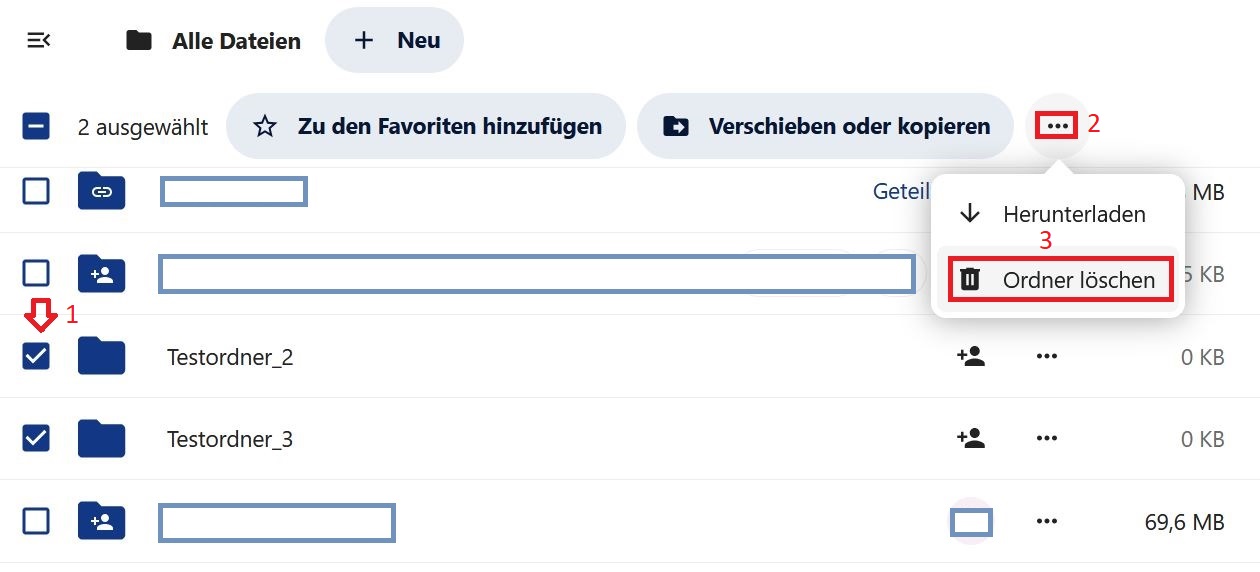Open Testordner_2 row actions menu
The image size is (1260, 572).
[1047, 356]
